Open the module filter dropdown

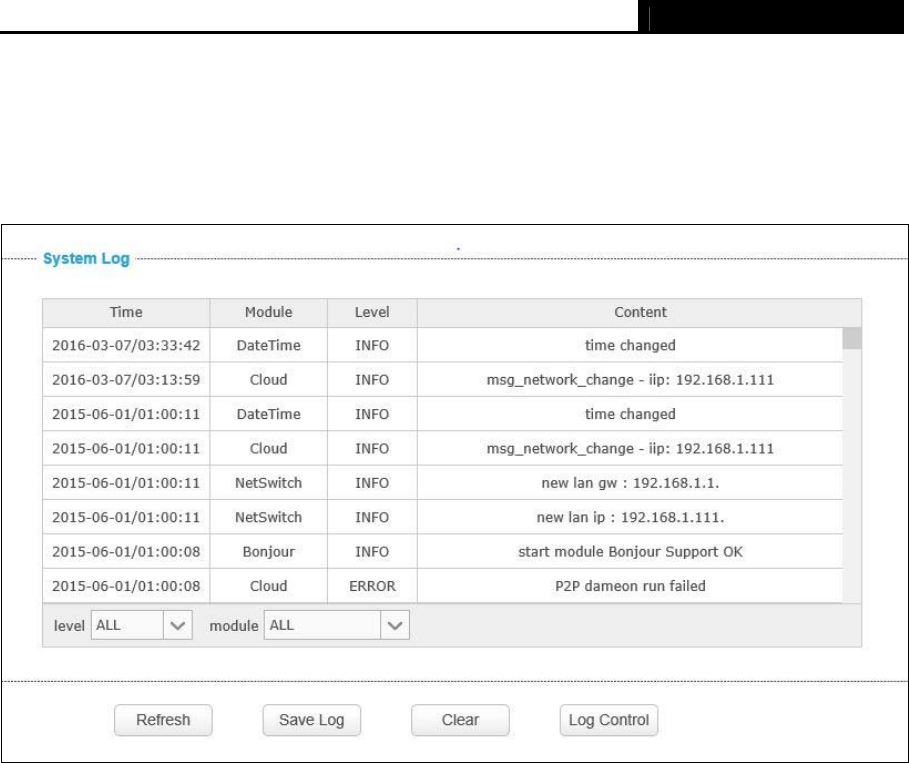pyautogui.click(x=336, y=625)
